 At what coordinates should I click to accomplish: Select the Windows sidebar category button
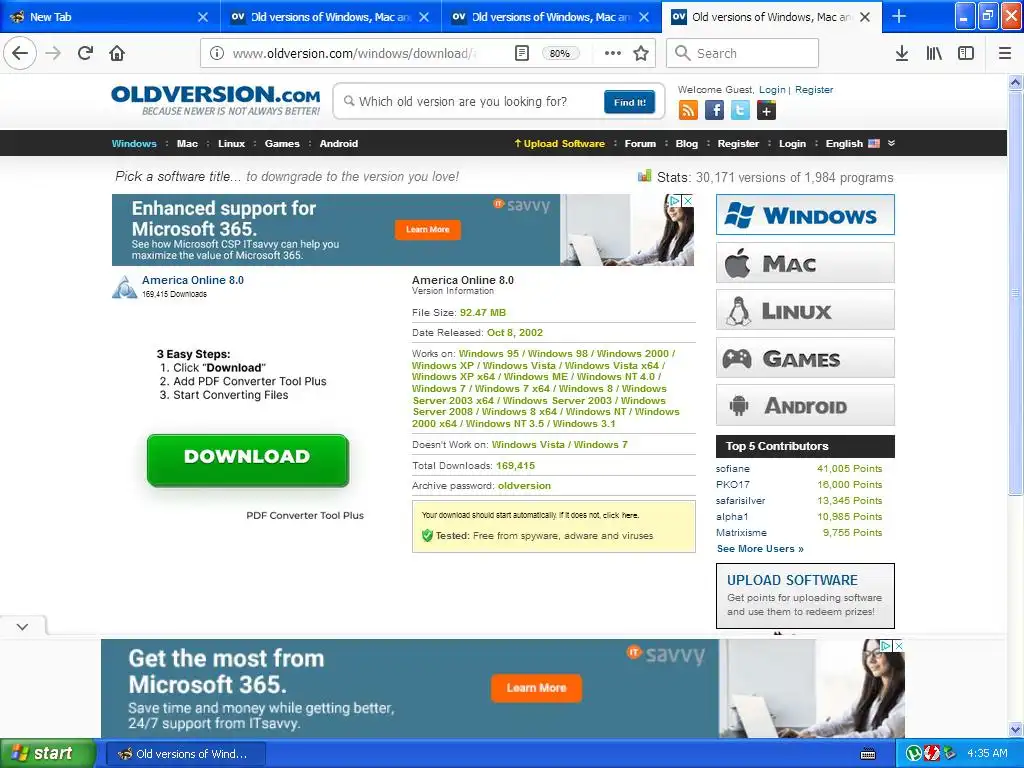tap(805, 214)
